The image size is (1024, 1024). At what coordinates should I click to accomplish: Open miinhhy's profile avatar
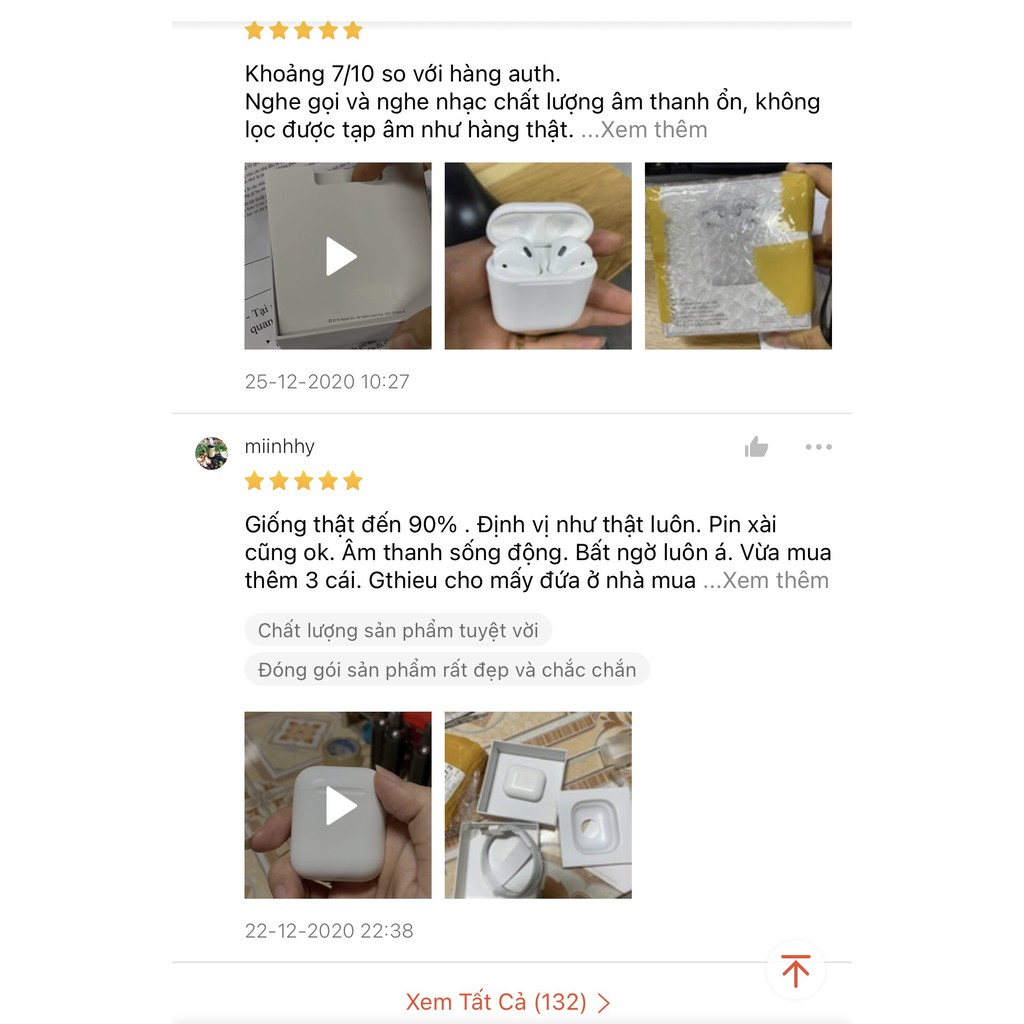[x=212, y=453]
